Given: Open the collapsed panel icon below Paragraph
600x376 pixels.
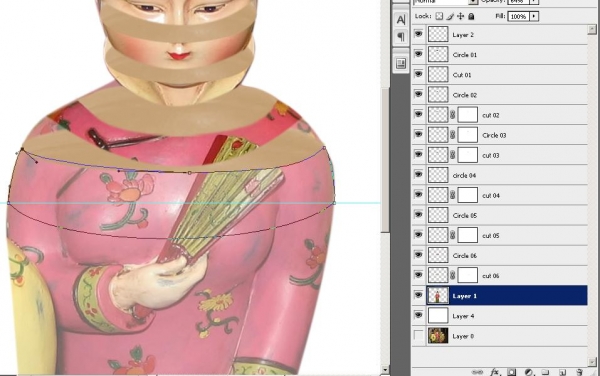Looking at the screenshot, I should (x=401, y=63).
